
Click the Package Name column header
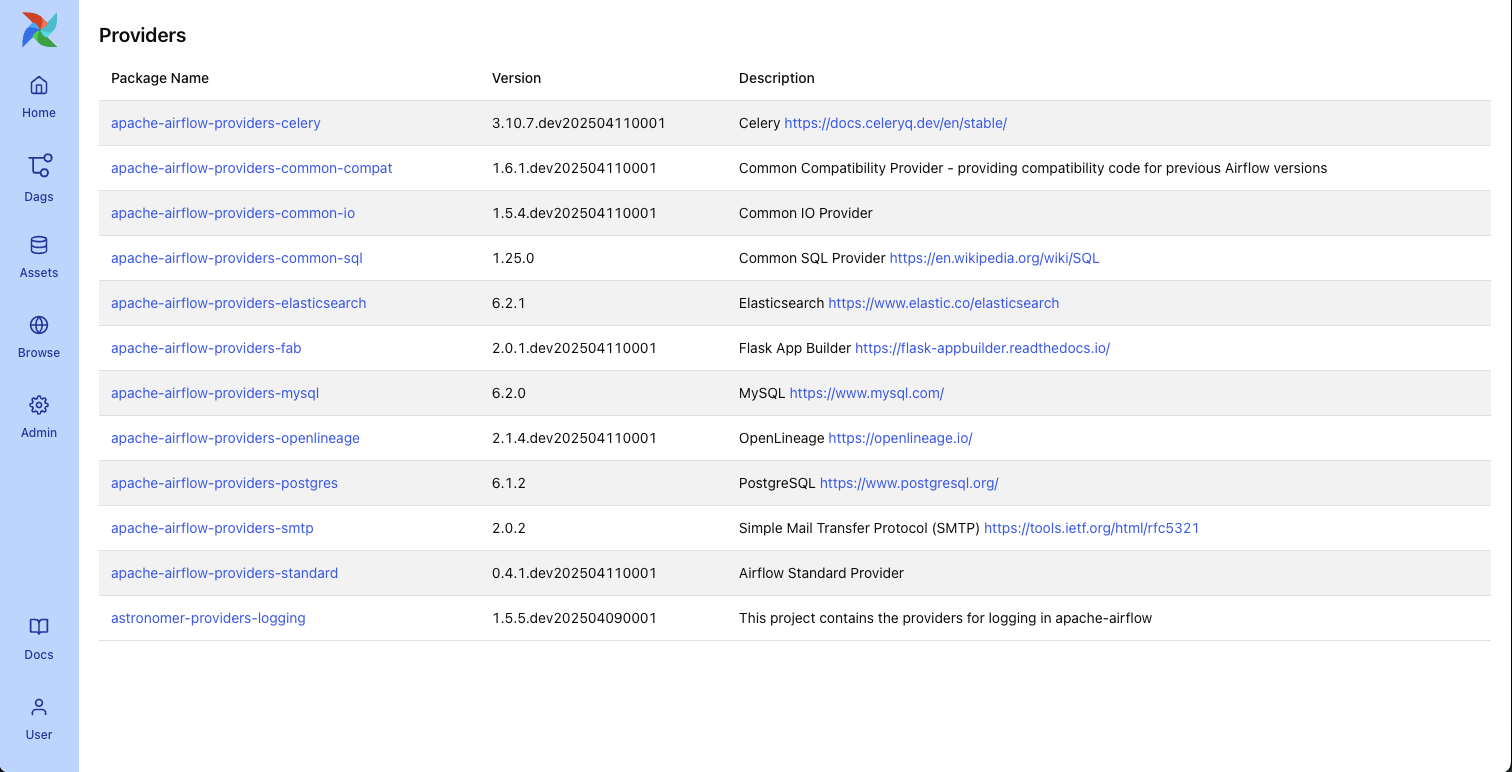point(160,78)
